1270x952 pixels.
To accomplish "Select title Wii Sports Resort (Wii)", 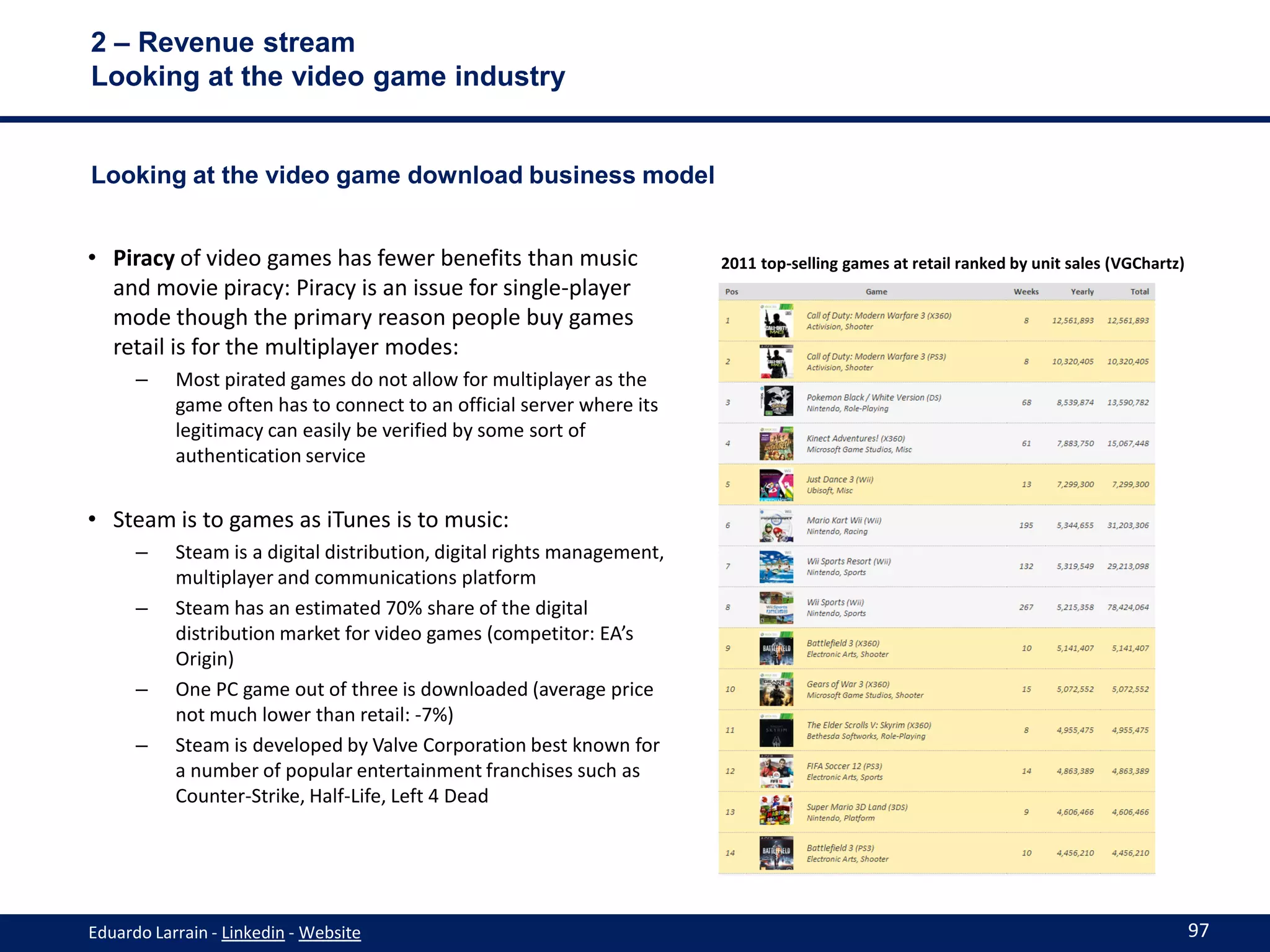I will coord(848,561).
